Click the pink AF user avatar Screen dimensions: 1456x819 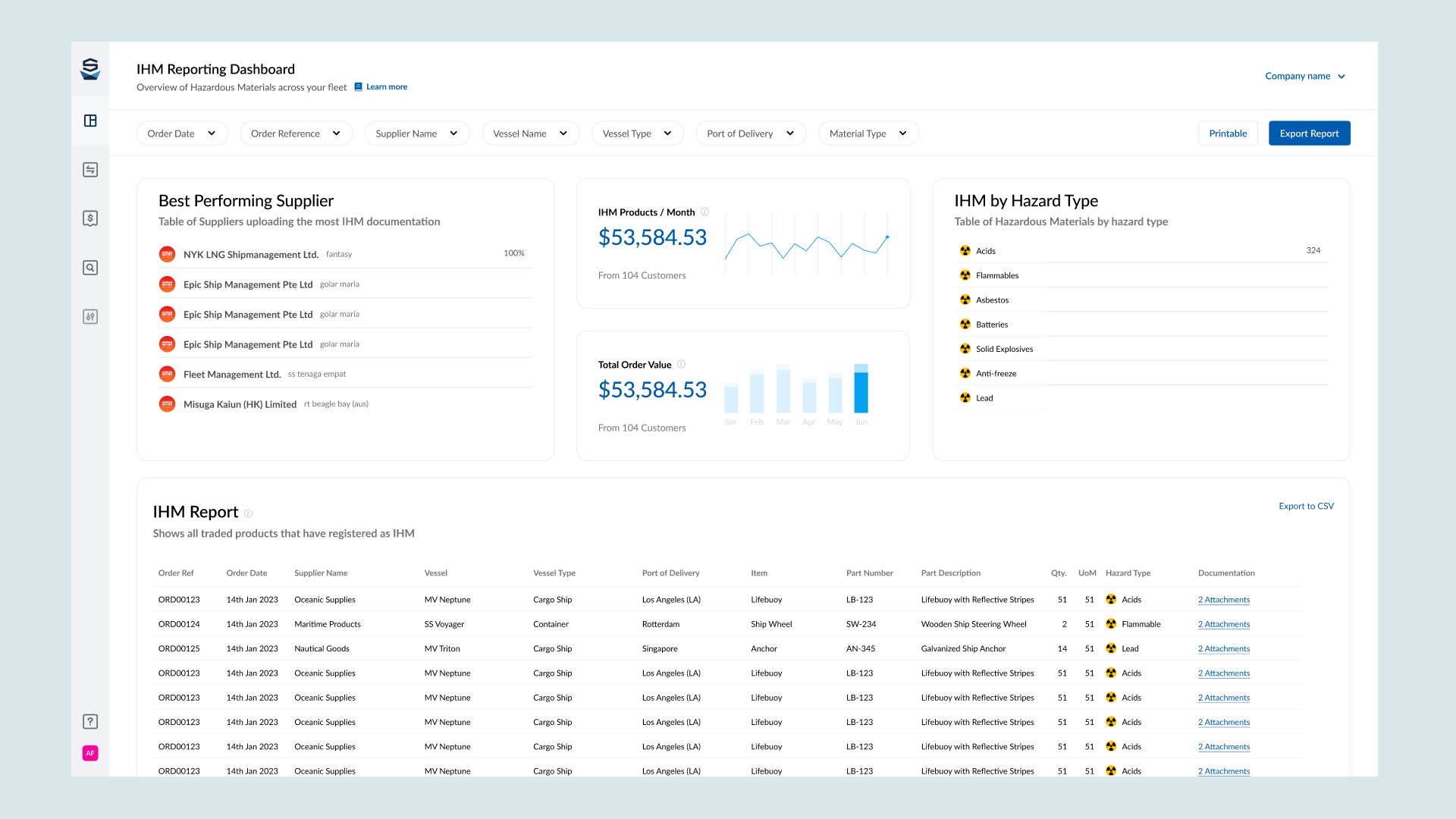click(x=90, y=753)
